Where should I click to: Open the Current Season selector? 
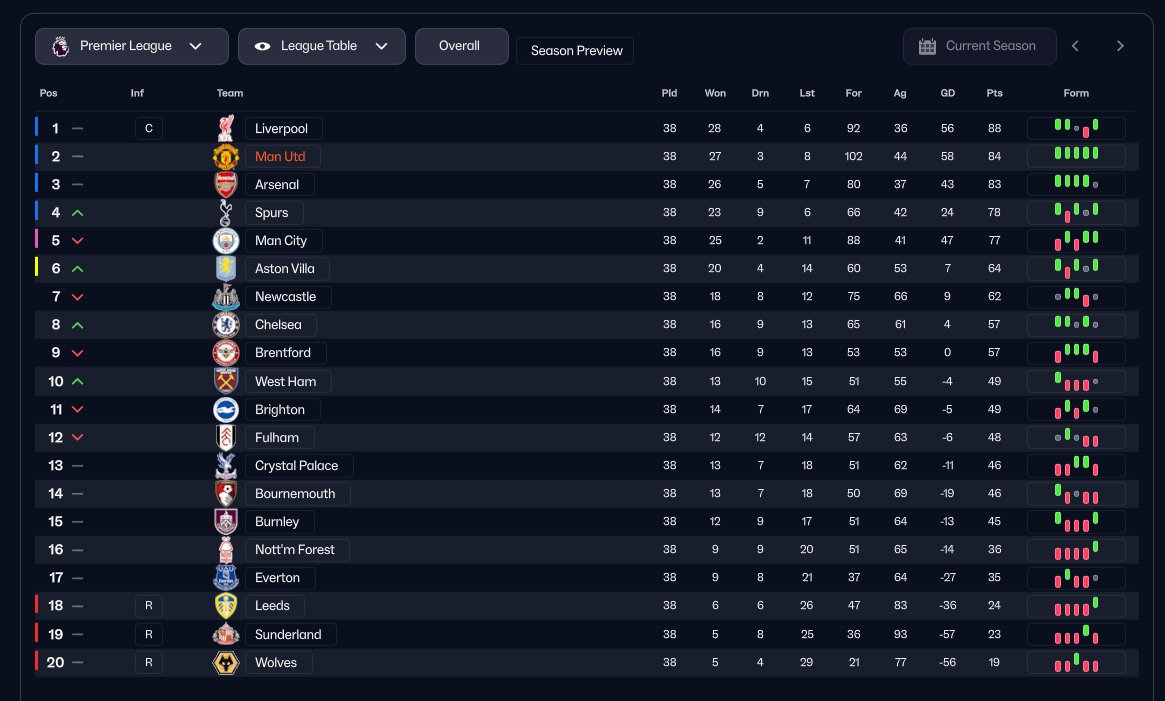pyautogui.click(x=979, y=46)
